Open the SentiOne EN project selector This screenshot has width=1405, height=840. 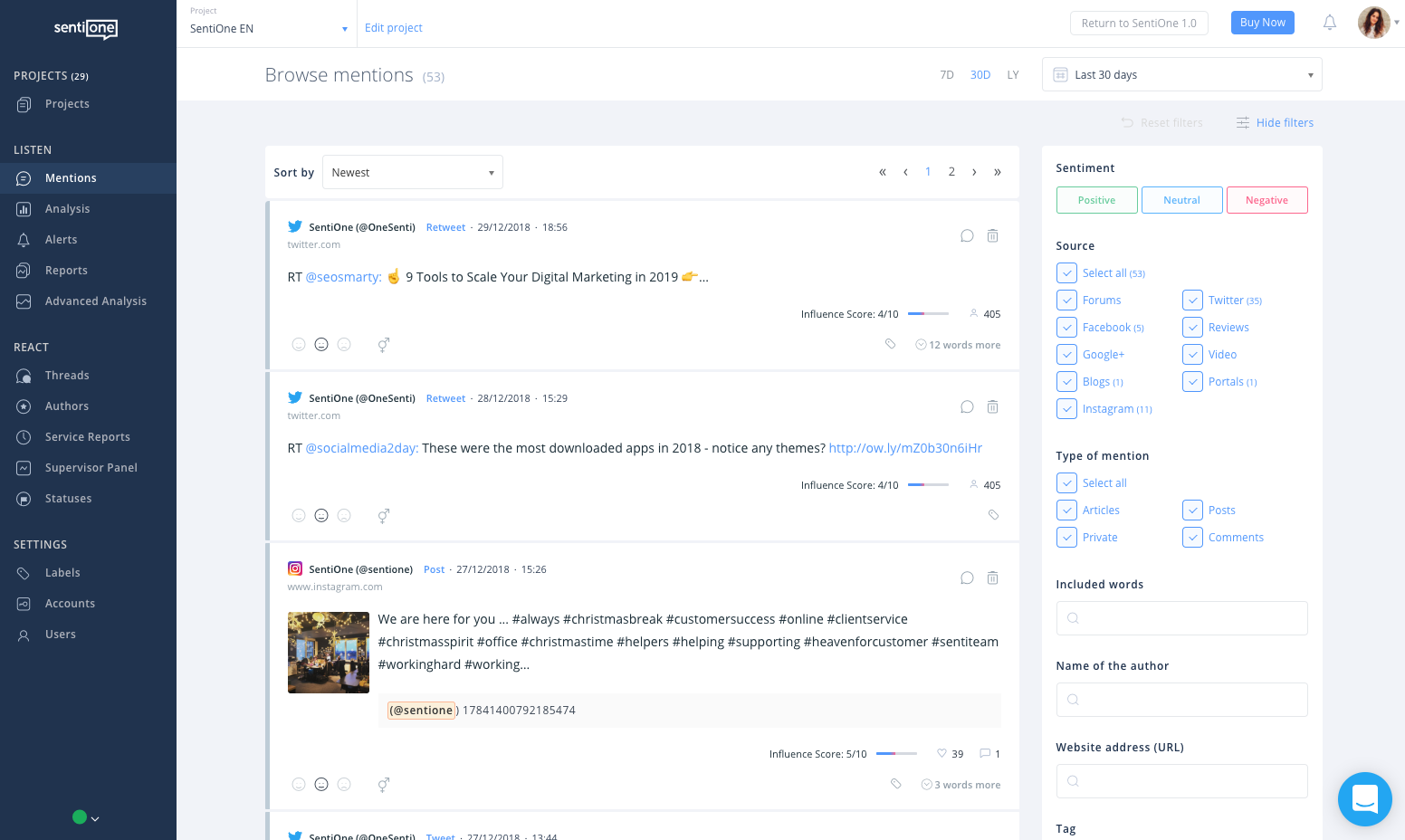(268, 29)
